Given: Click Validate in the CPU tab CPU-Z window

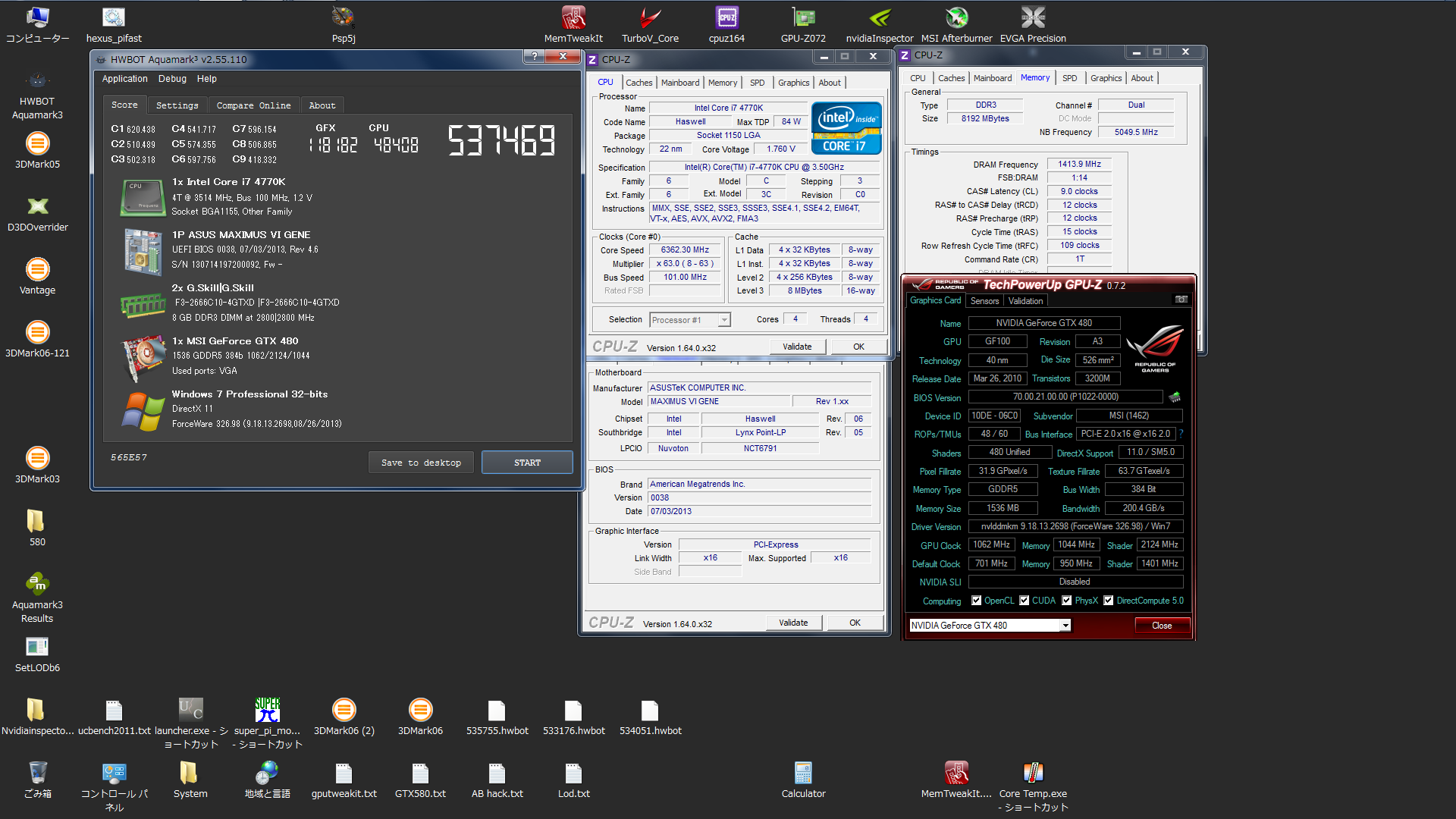Looking at the screenshot, I should [x=797, y=347].
